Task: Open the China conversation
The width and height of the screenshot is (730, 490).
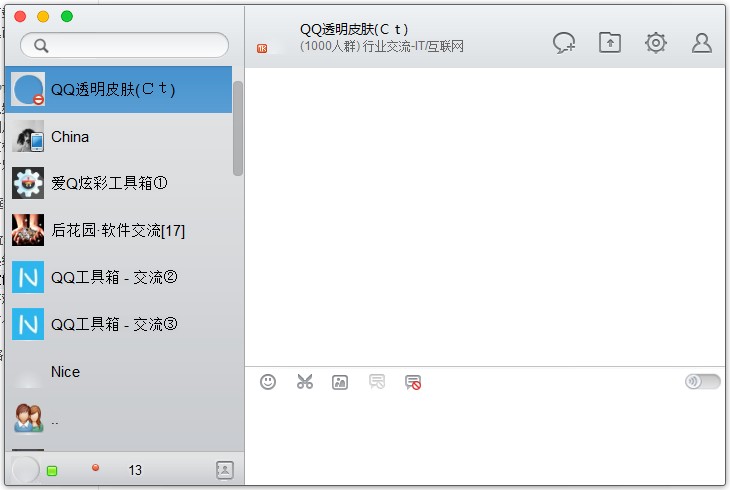Action: click(118, 137)
